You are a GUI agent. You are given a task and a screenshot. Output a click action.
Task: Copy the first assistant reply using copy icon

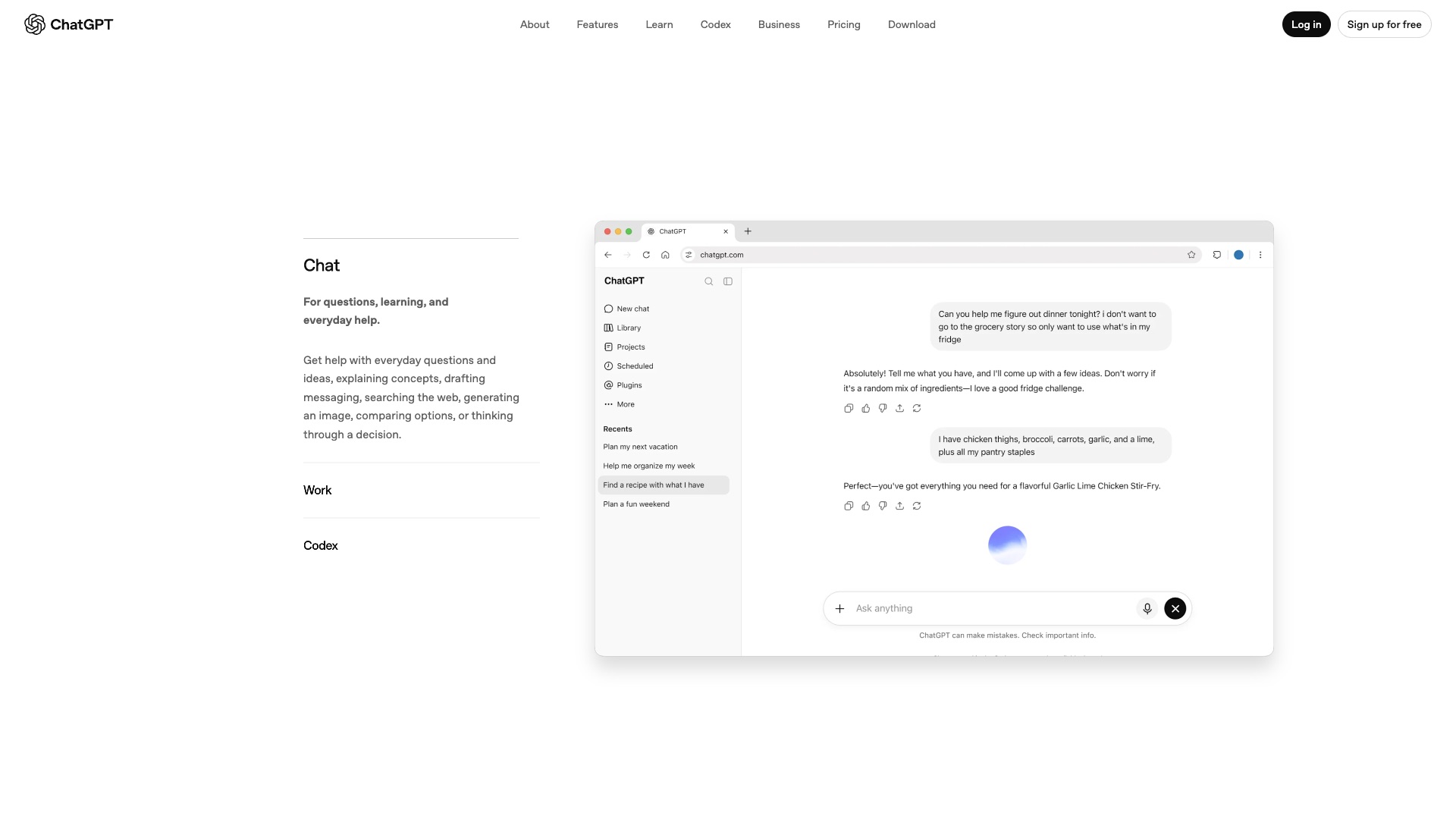[849, 408]
